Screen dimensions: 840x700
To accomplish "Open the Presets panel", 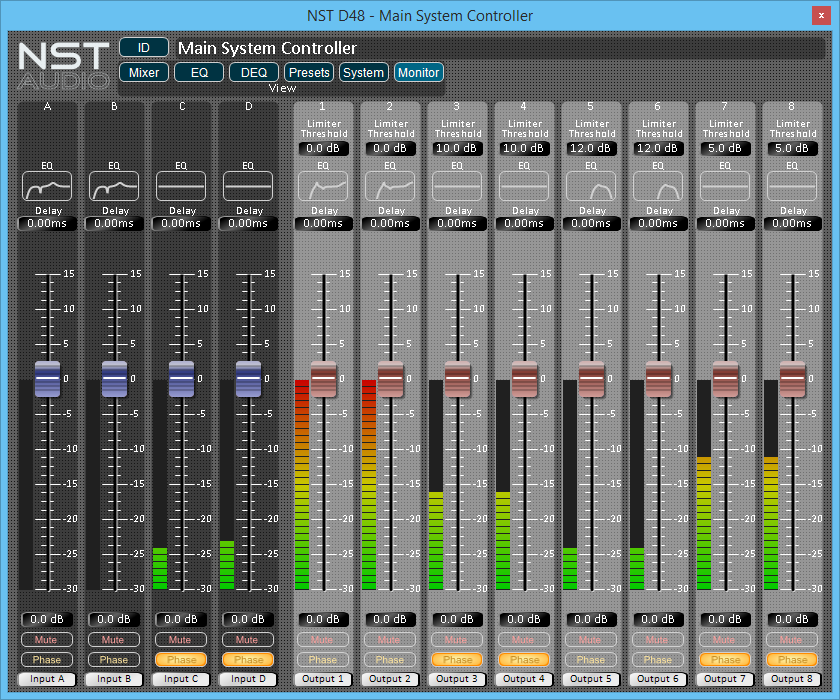I will [308, 72].
